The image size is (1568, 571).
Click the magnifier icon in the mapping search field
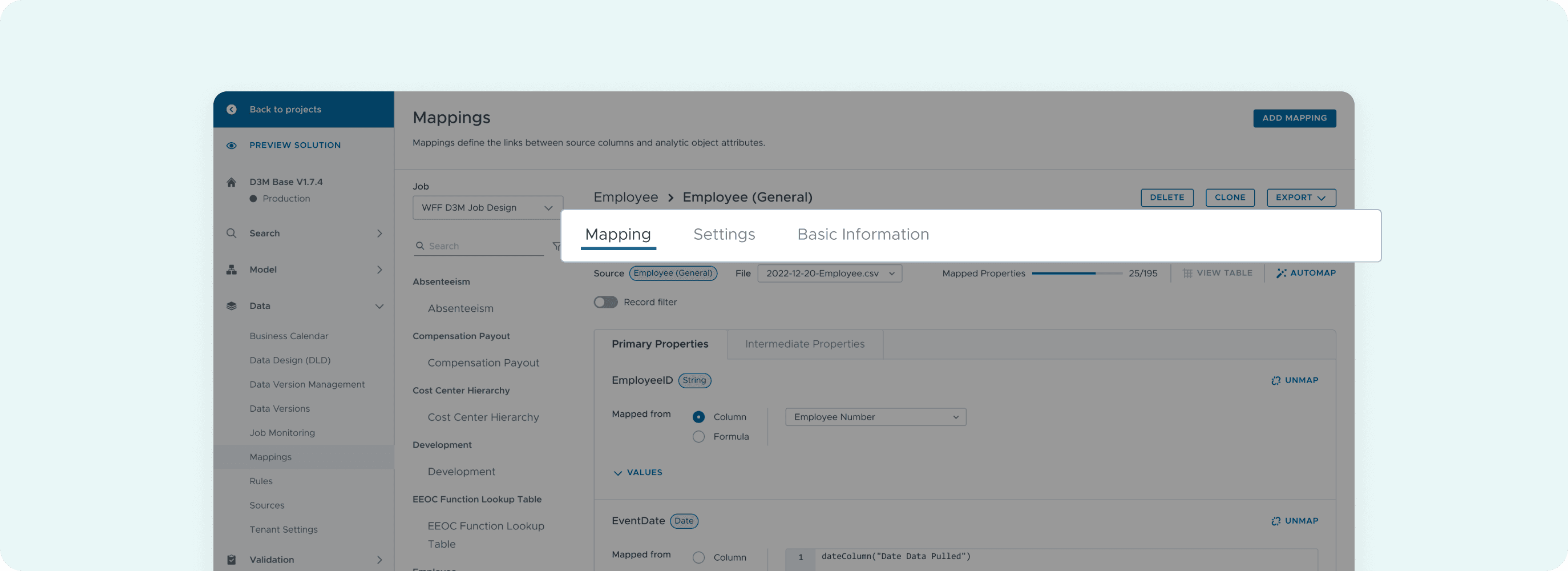pyautogui.click(x=420, y=246)
